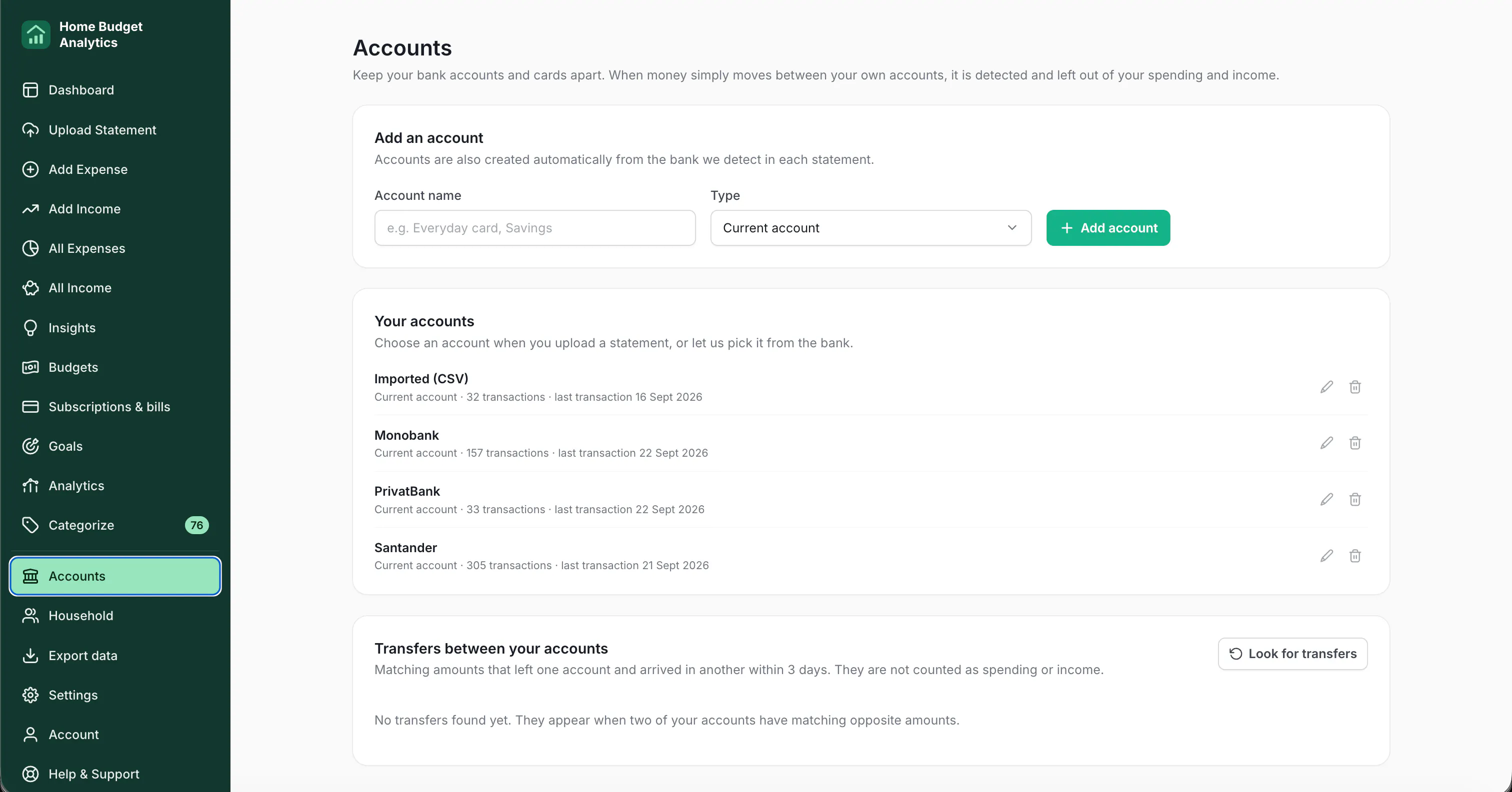
Task: Open Help & Support
Action: click(115, 774)
